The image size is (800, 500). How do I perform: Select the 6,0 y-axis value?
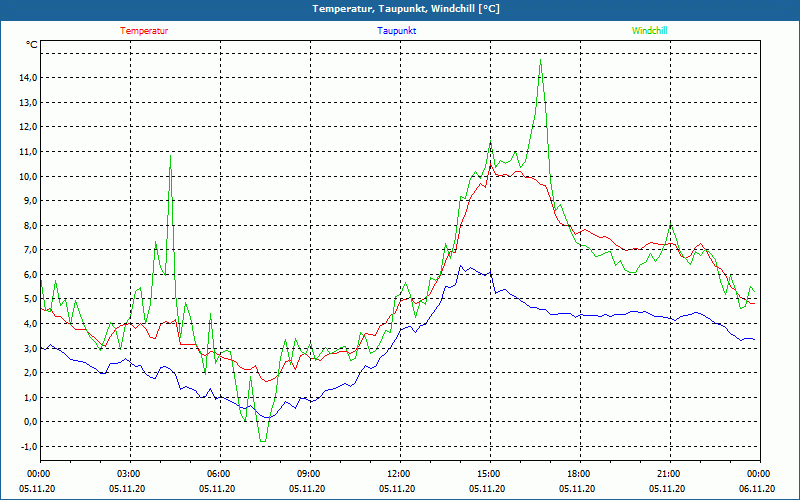pos(31,274)
